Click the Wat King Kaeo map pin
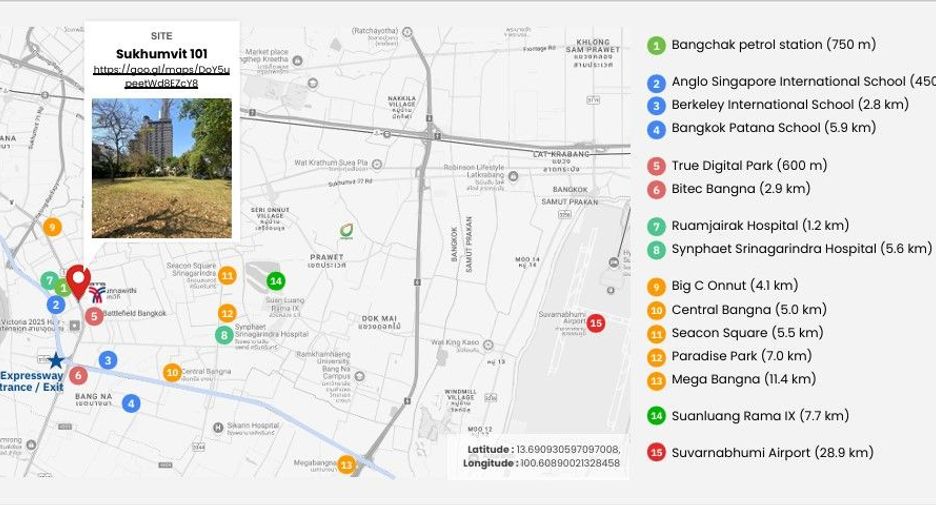Viewport: 936px width, 505px height. tap(488, 344)
